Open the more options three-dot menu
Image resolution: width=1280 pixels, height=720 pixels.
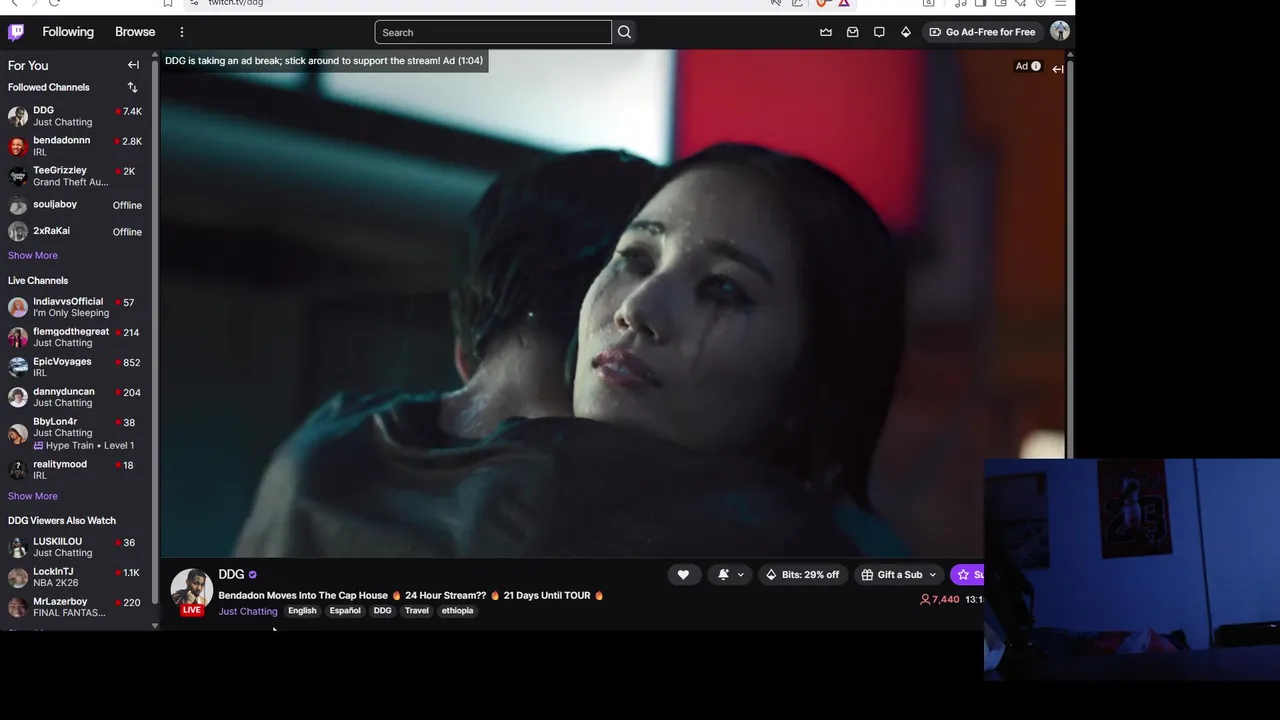pyautogui.click(x=181, y=32)
